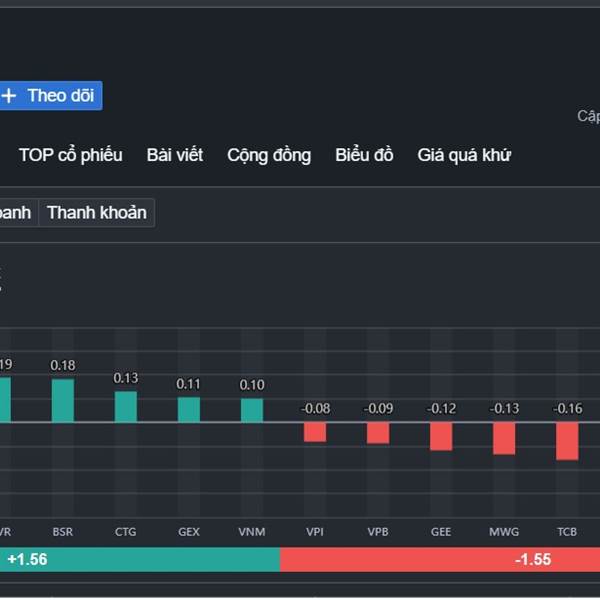The image size is (600, 600).
Task: Click the 0.18 value label
Action: [63, 365]
